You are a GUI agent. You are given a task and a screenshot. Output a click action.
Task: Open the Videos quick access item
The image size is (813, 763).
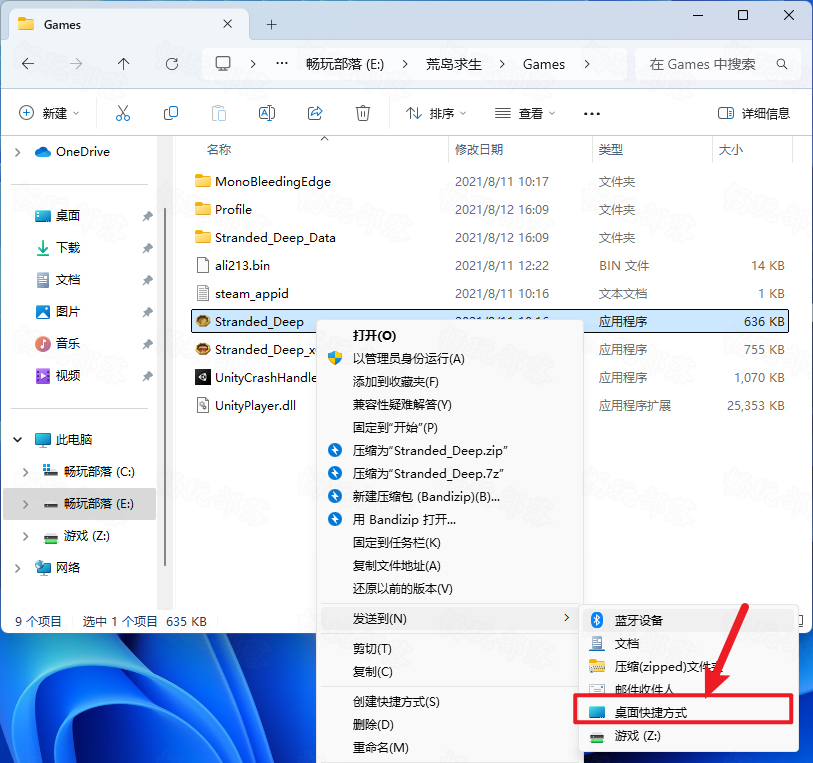(68, 376)
